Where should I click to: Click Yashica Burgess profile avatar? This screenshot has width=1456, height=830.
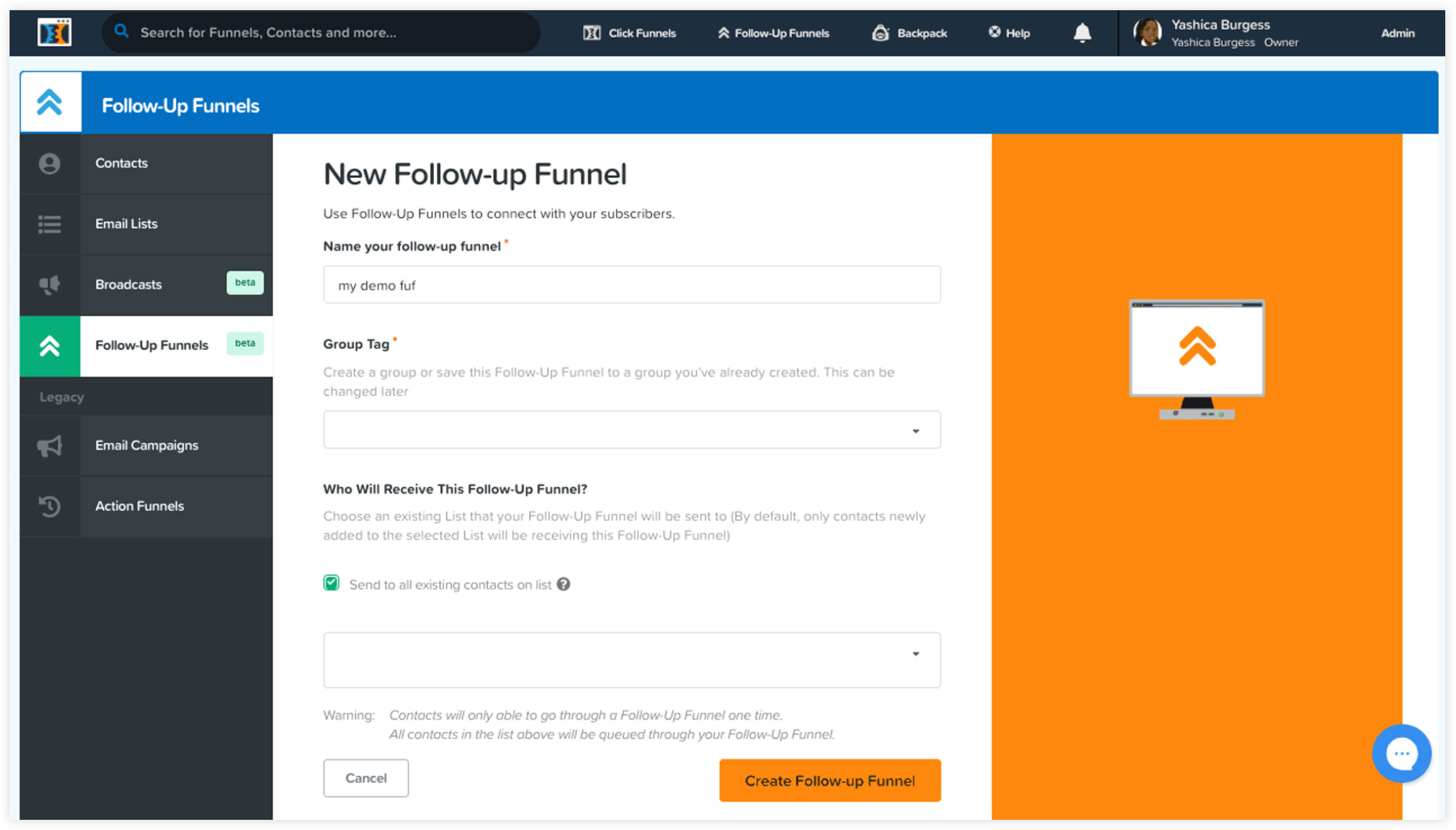pyautogui.click(x=1148, y=32)
